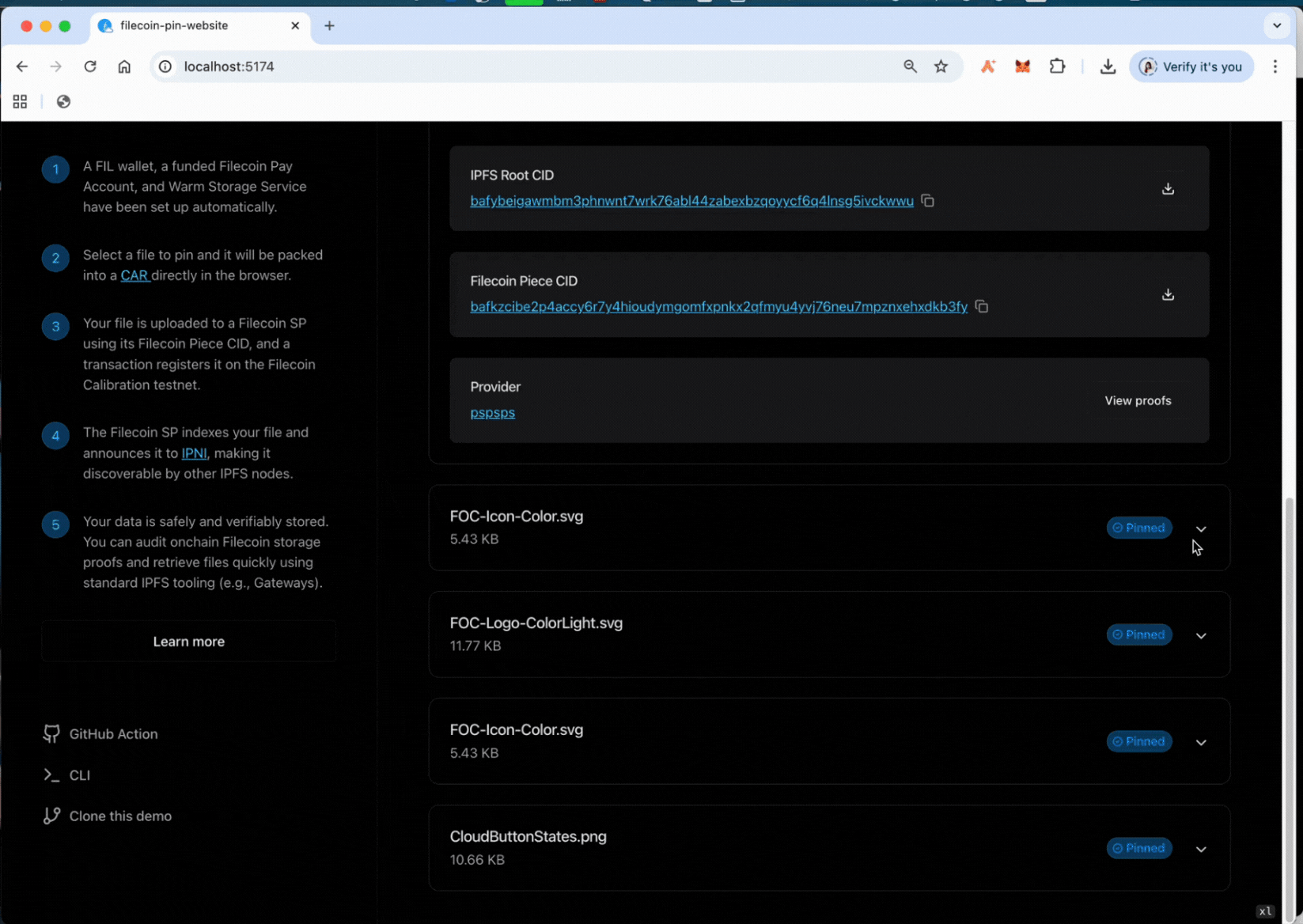The image size is (1303, 924).
Task: Download the Filecoin Piece CID file
Action: [x=1167, y=295]
